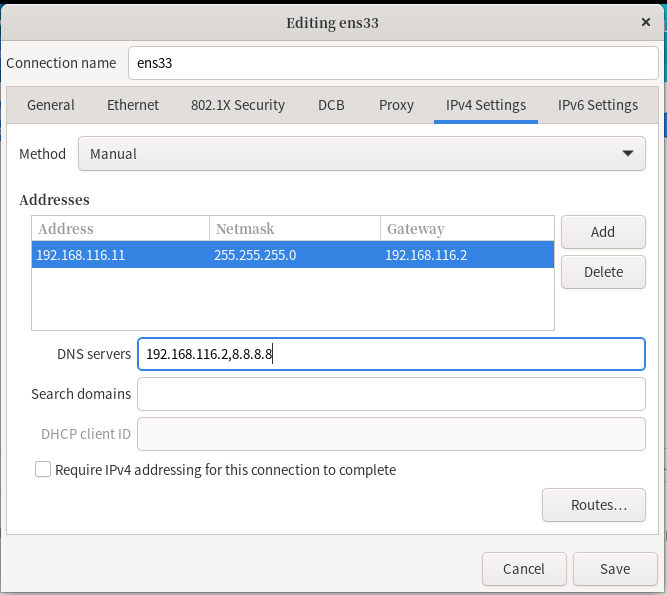This screenshot has width=667, height=595.
Task: Select the IPv4 Settings tab
Action: pyautogui.click(x=486, y=105)
